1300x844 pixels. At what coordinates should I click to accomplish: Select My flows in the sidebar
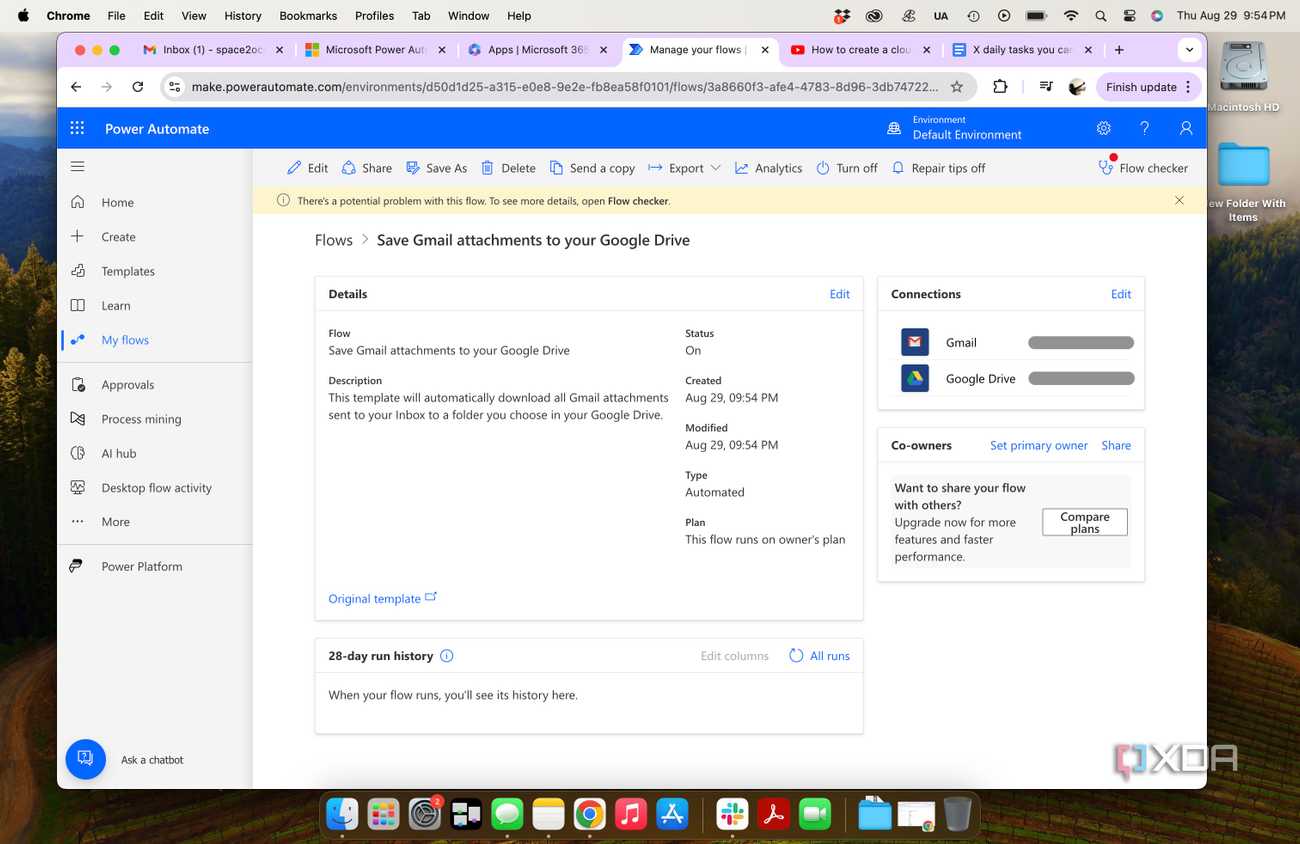(125, 340)
